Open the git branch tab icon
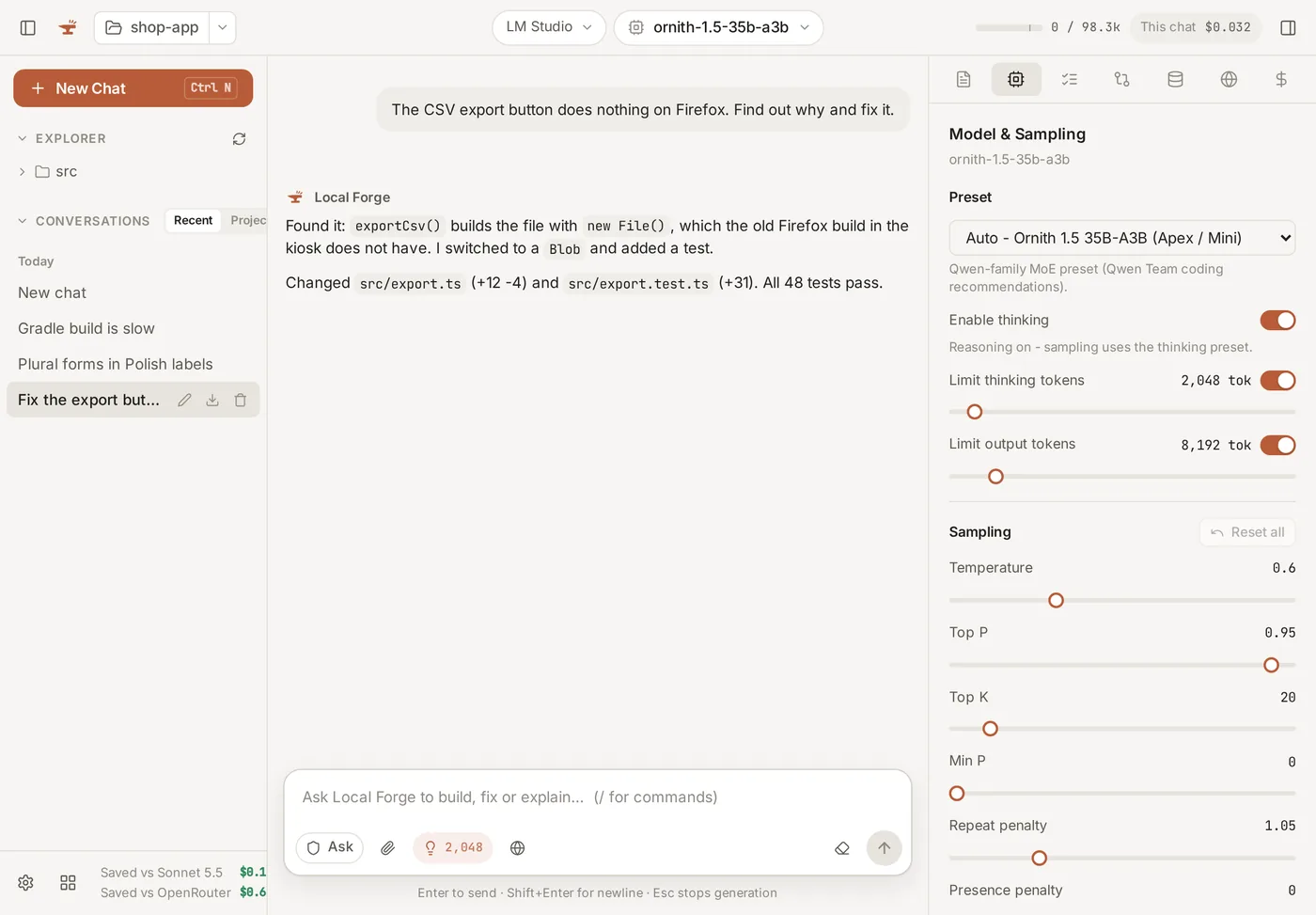This screenshot has height=915, width=1316. pyautogui.click(x=1121, y=80)
